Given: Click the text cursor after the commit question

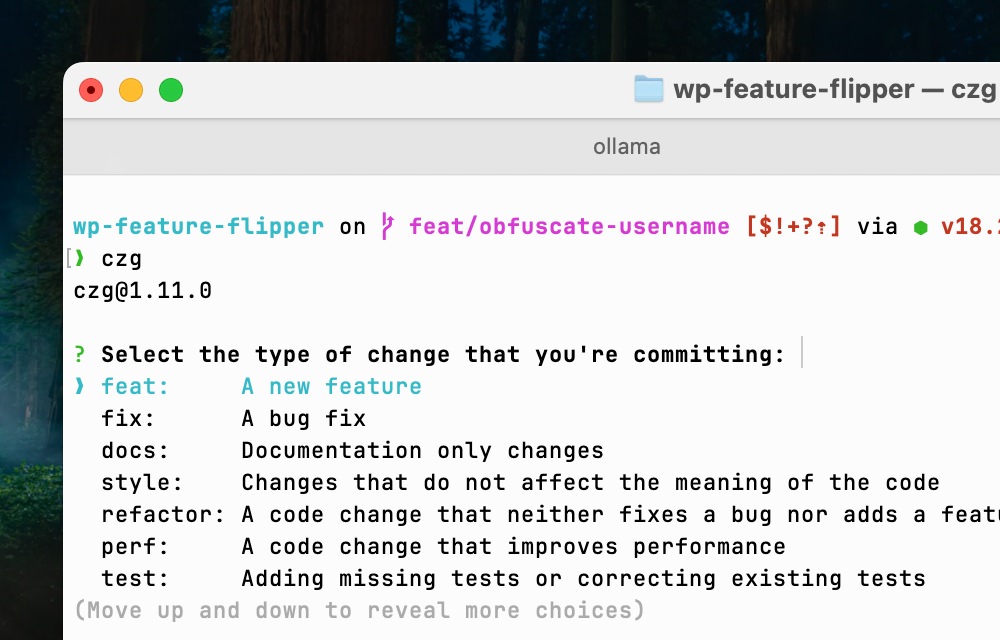Looking at the screenshot, I should 802,354.
